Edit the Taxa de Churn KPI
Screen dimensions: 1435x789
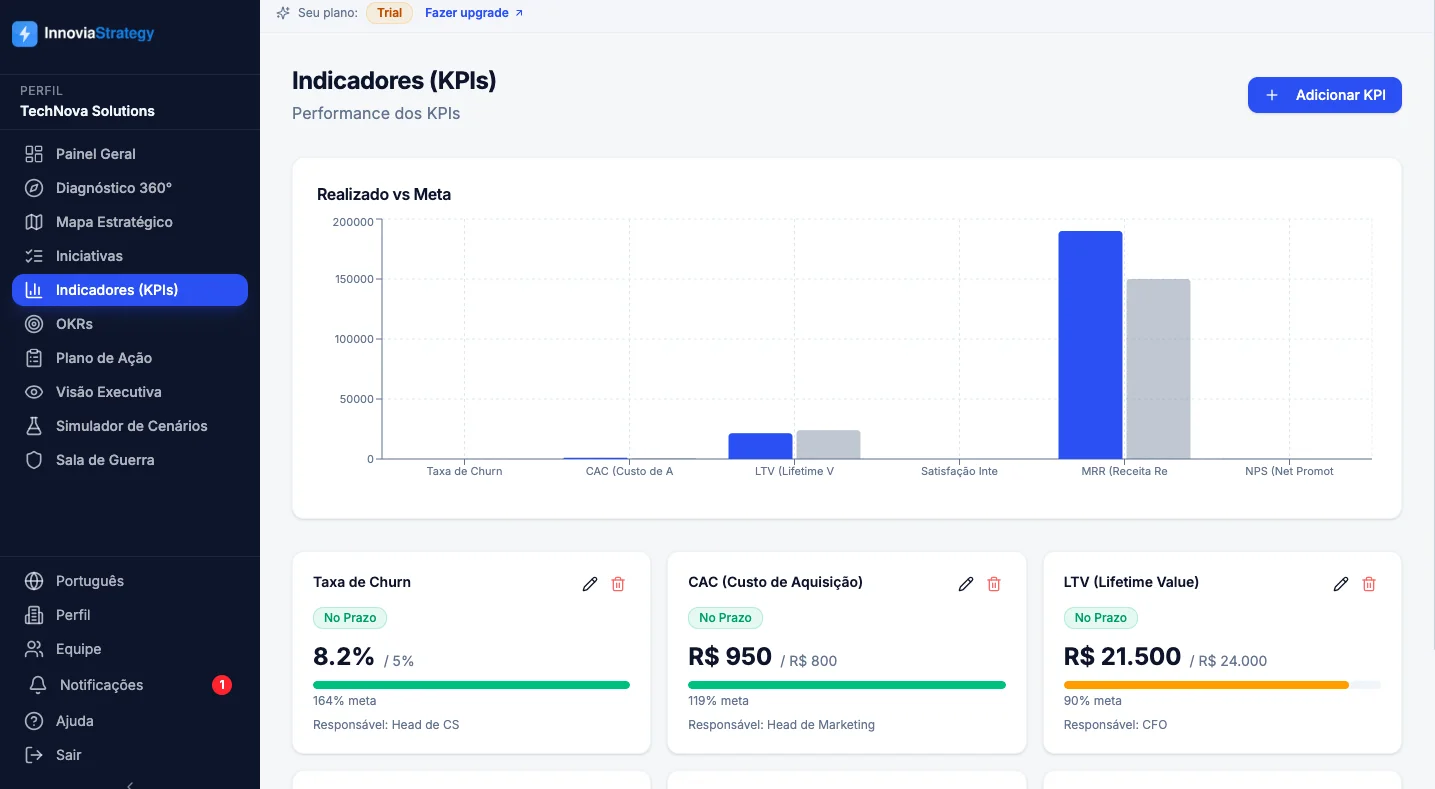coord(590,584)
